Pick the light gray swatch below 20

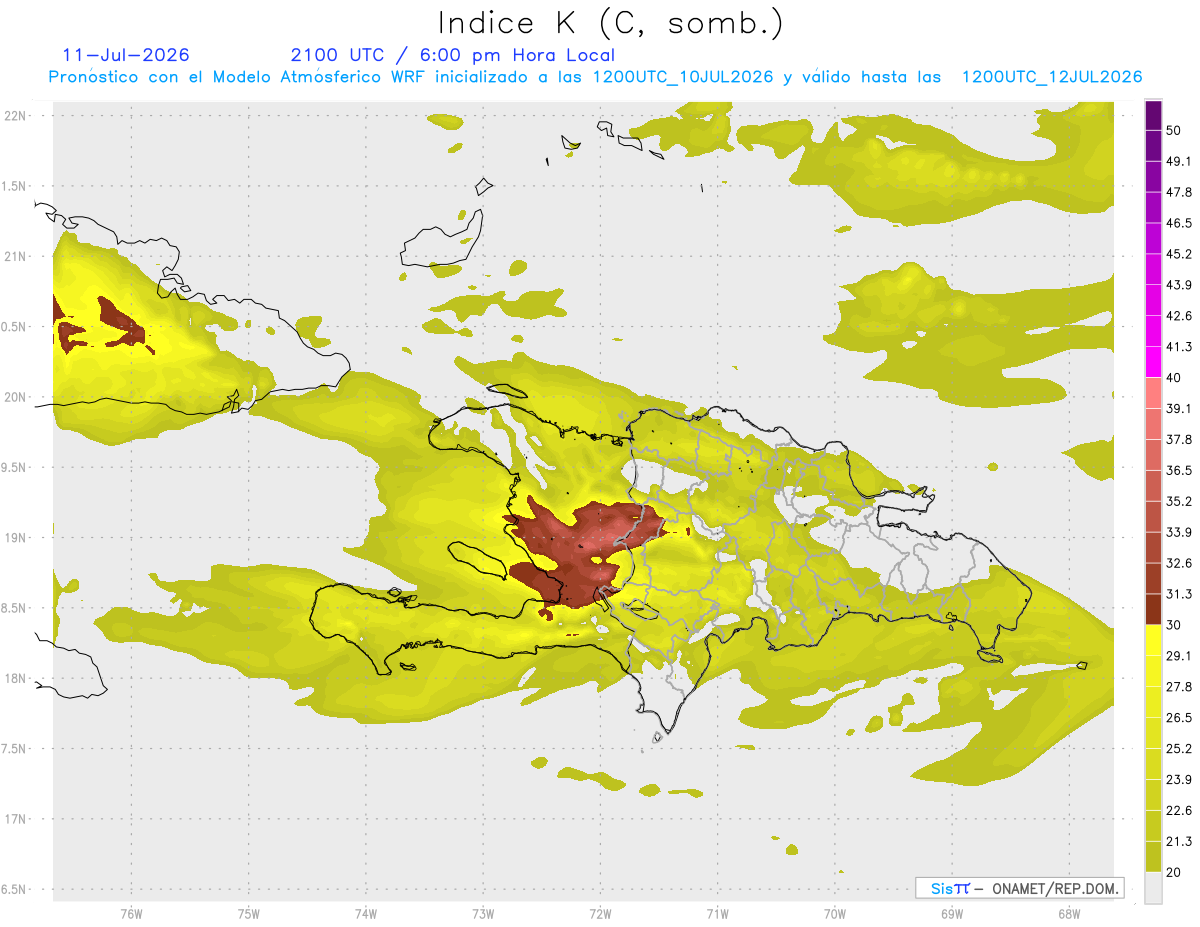(1153, 888)
